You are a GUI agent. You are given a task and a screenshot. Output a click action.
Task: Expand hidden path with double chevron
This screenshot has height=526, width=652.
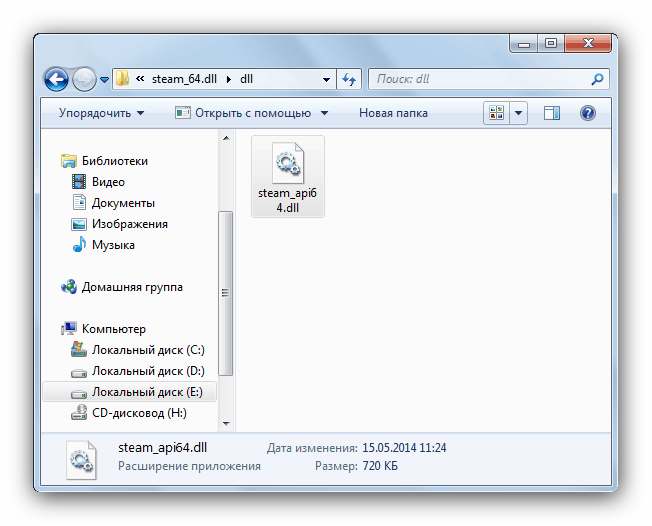pos(140,79)
